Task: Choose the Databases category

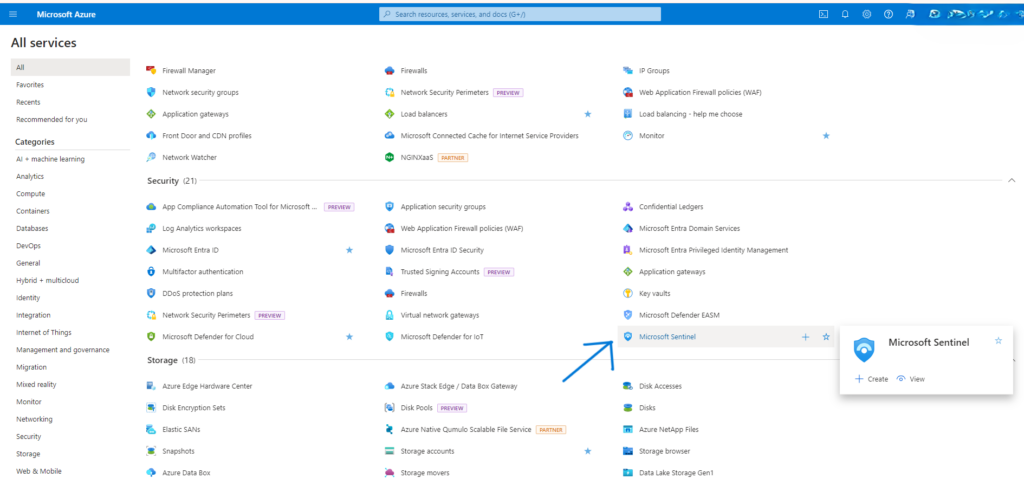Action: tap(32, 228)
